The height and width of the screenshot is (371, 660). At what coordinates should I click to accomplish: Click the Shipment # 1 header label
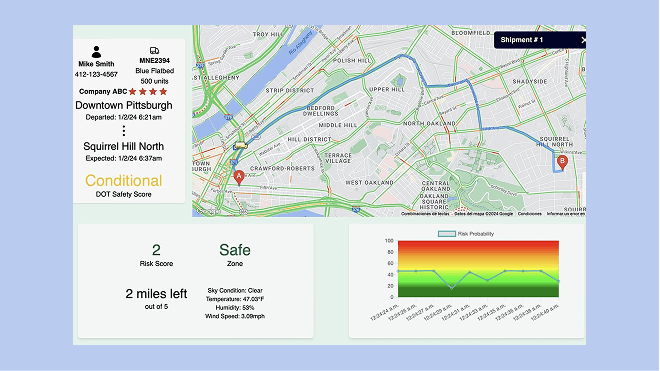click(522, 40)
